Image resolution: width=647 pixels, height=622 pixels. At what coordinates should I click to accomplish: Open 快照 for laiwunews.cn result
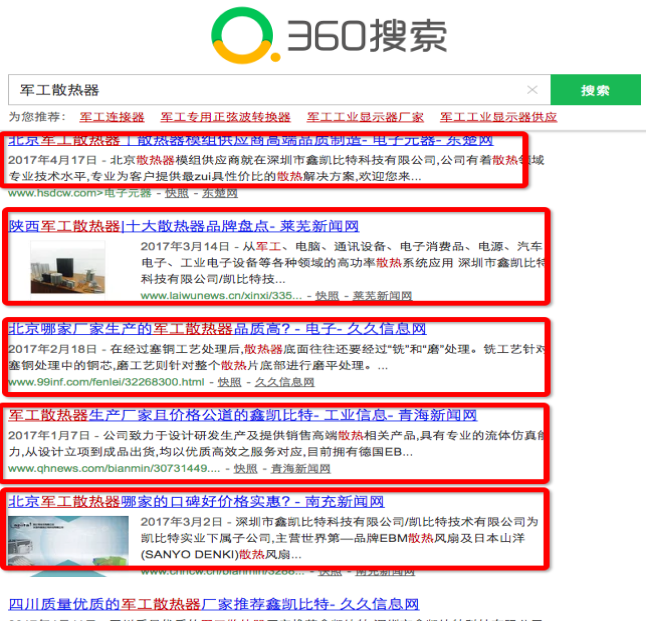click(327, 296)
